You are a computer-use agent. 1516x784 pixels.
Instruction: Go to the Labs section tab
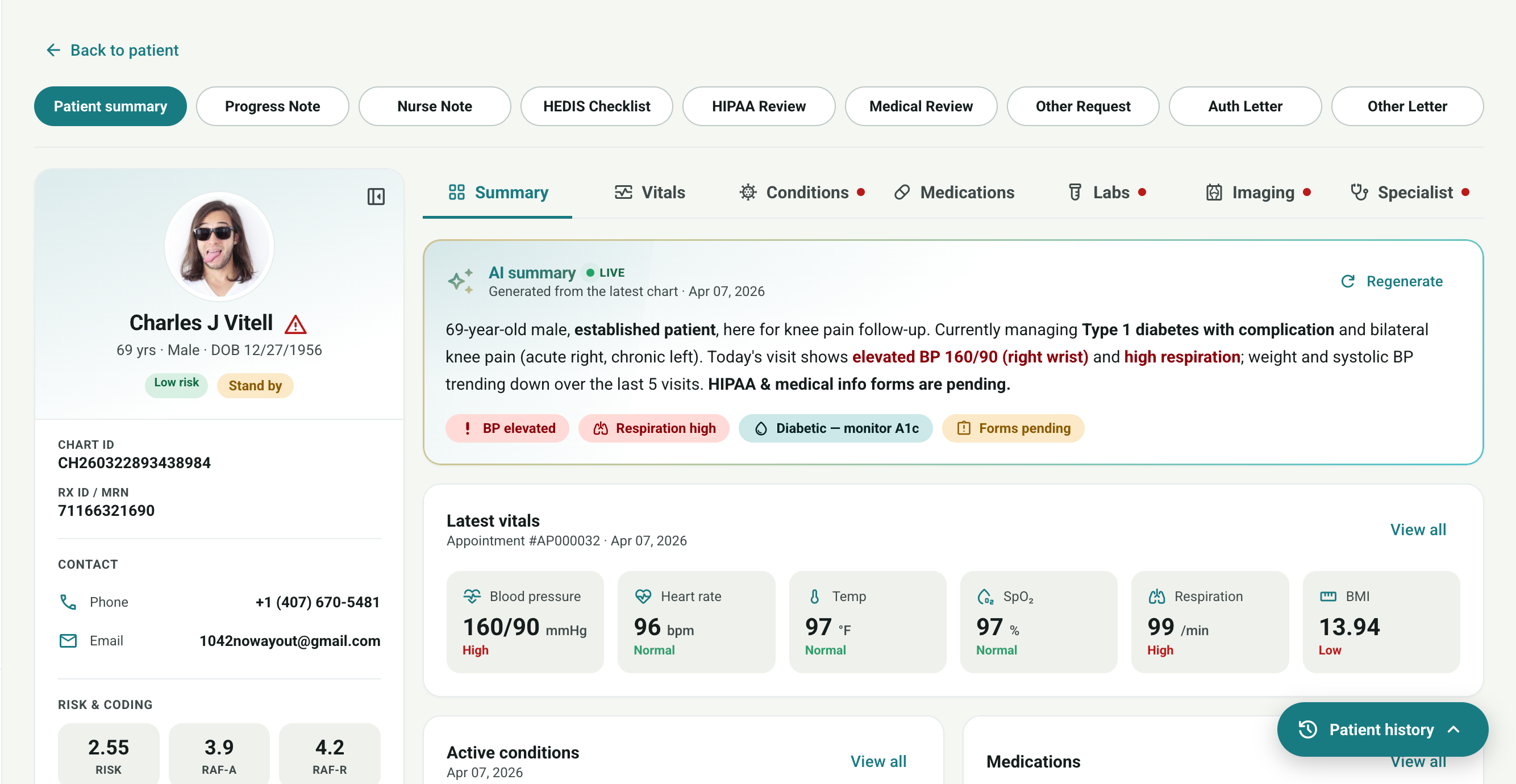coord(1107,193)
